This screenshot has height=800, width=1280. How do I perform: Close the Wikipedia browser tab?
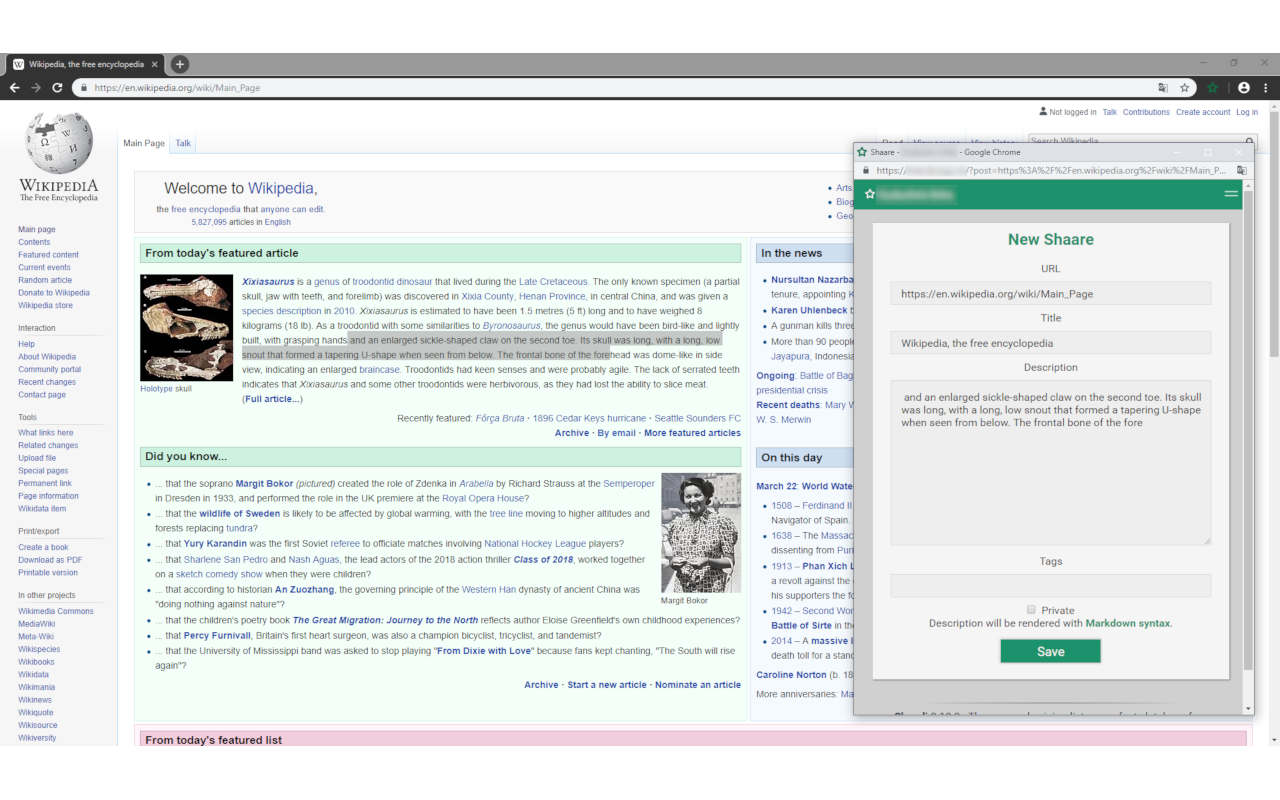click(155, 64)
